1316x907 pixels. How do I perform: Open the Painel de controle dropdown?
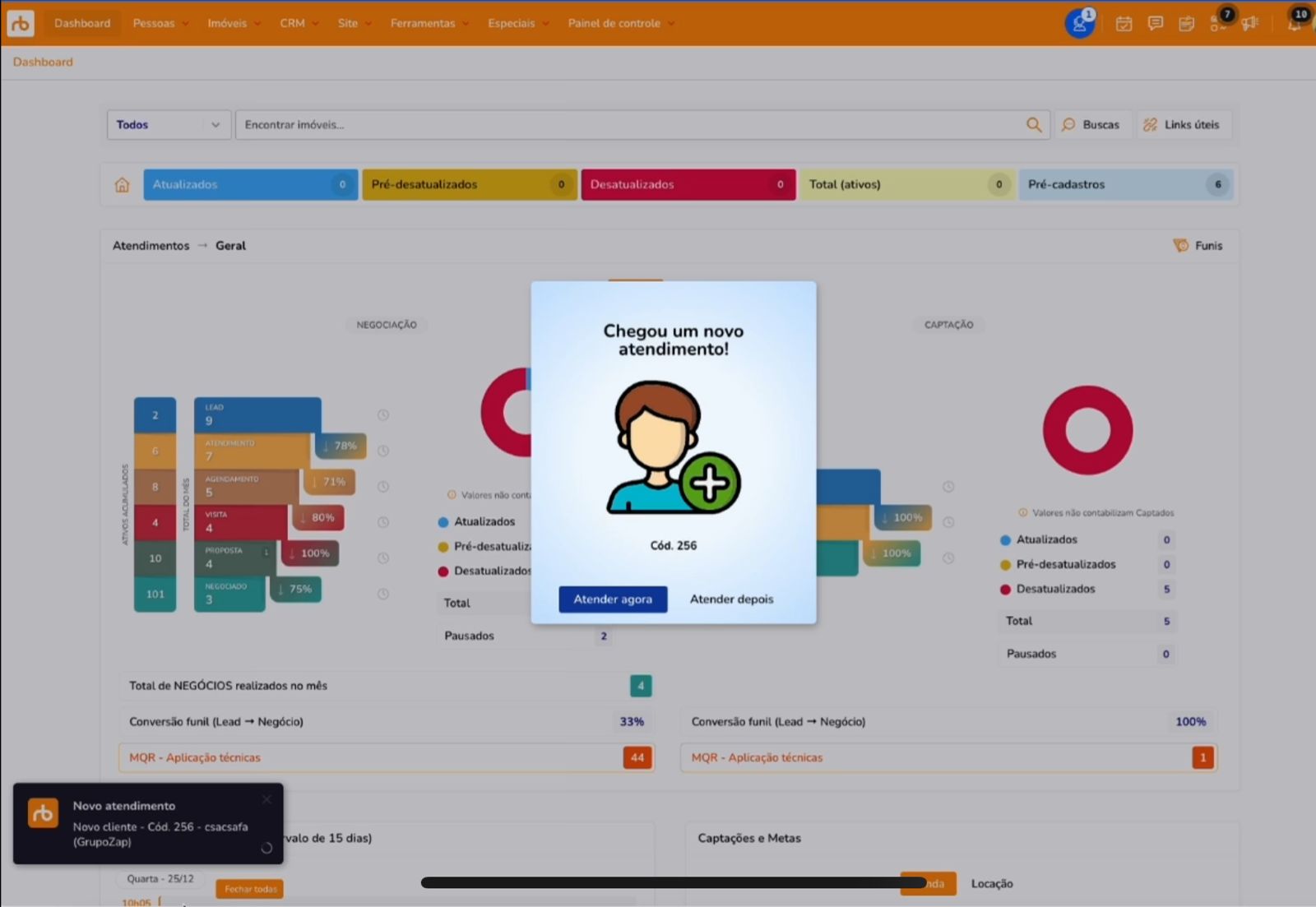tap(620, 23)
